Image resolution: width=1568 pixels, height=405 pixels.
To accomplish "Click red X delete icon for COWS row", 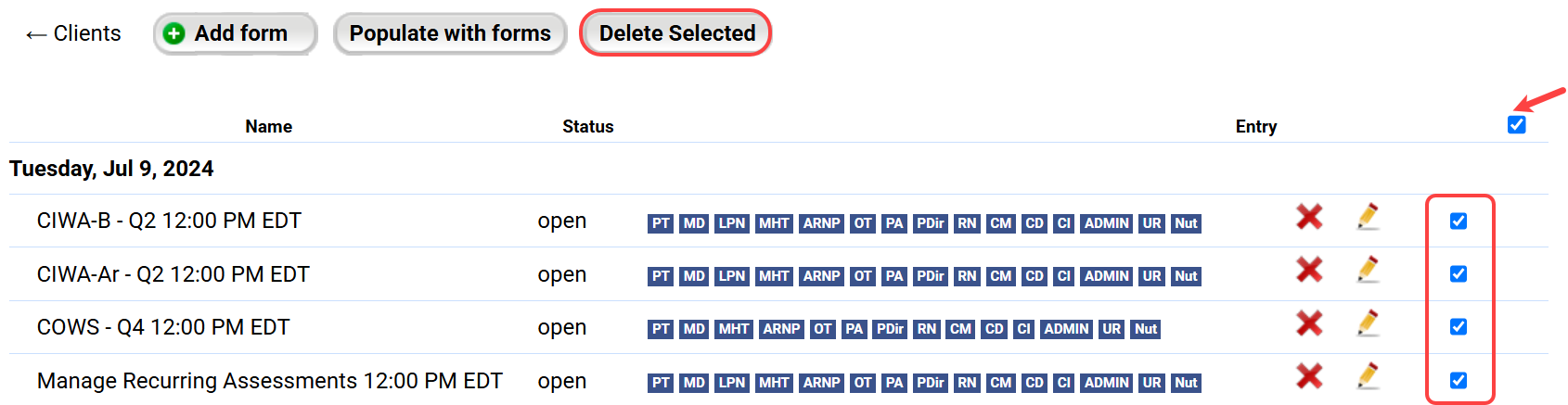I will (x=1309, y=323).
